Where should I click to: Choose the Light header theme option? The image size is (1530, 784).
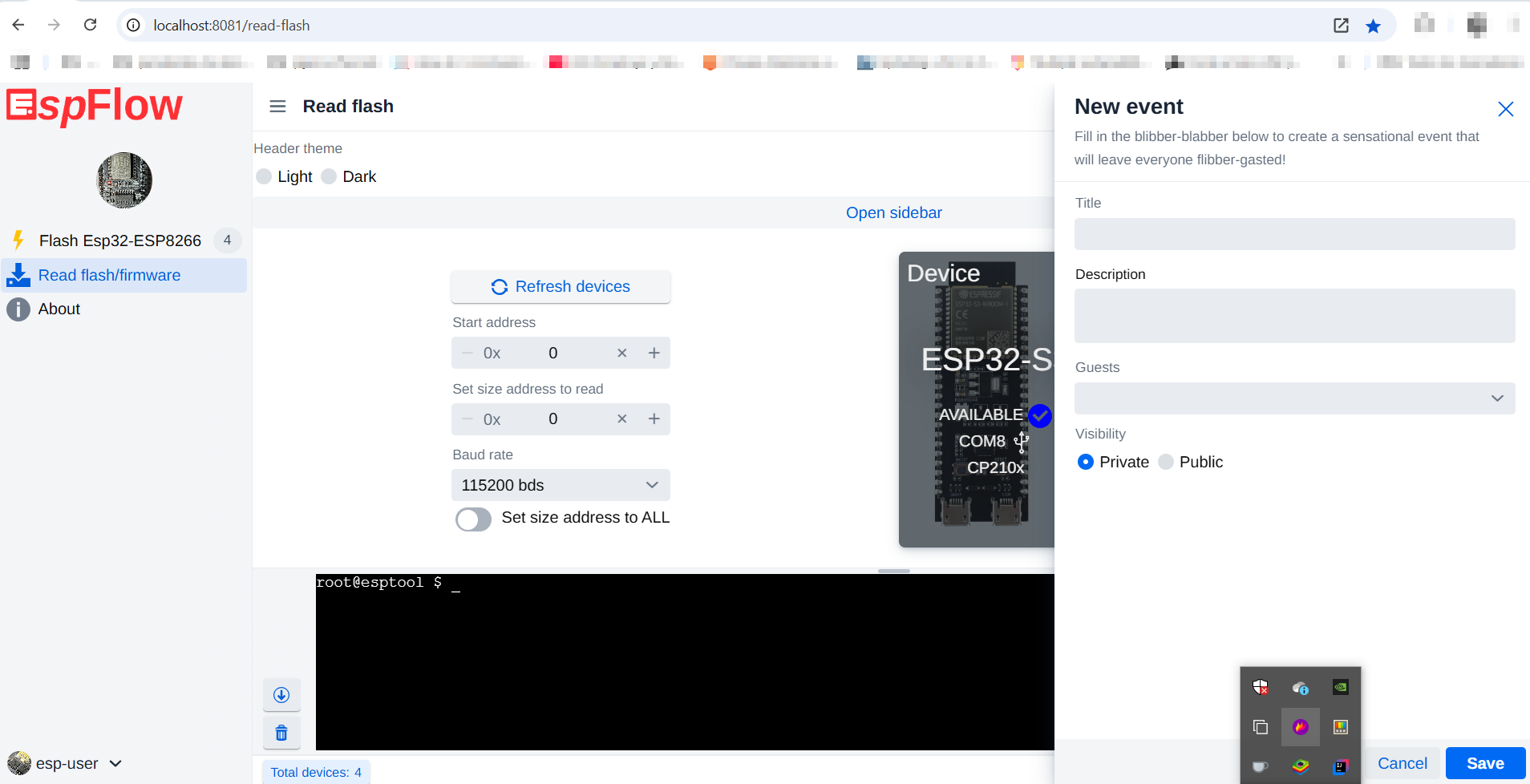click(x=264, y=176)
